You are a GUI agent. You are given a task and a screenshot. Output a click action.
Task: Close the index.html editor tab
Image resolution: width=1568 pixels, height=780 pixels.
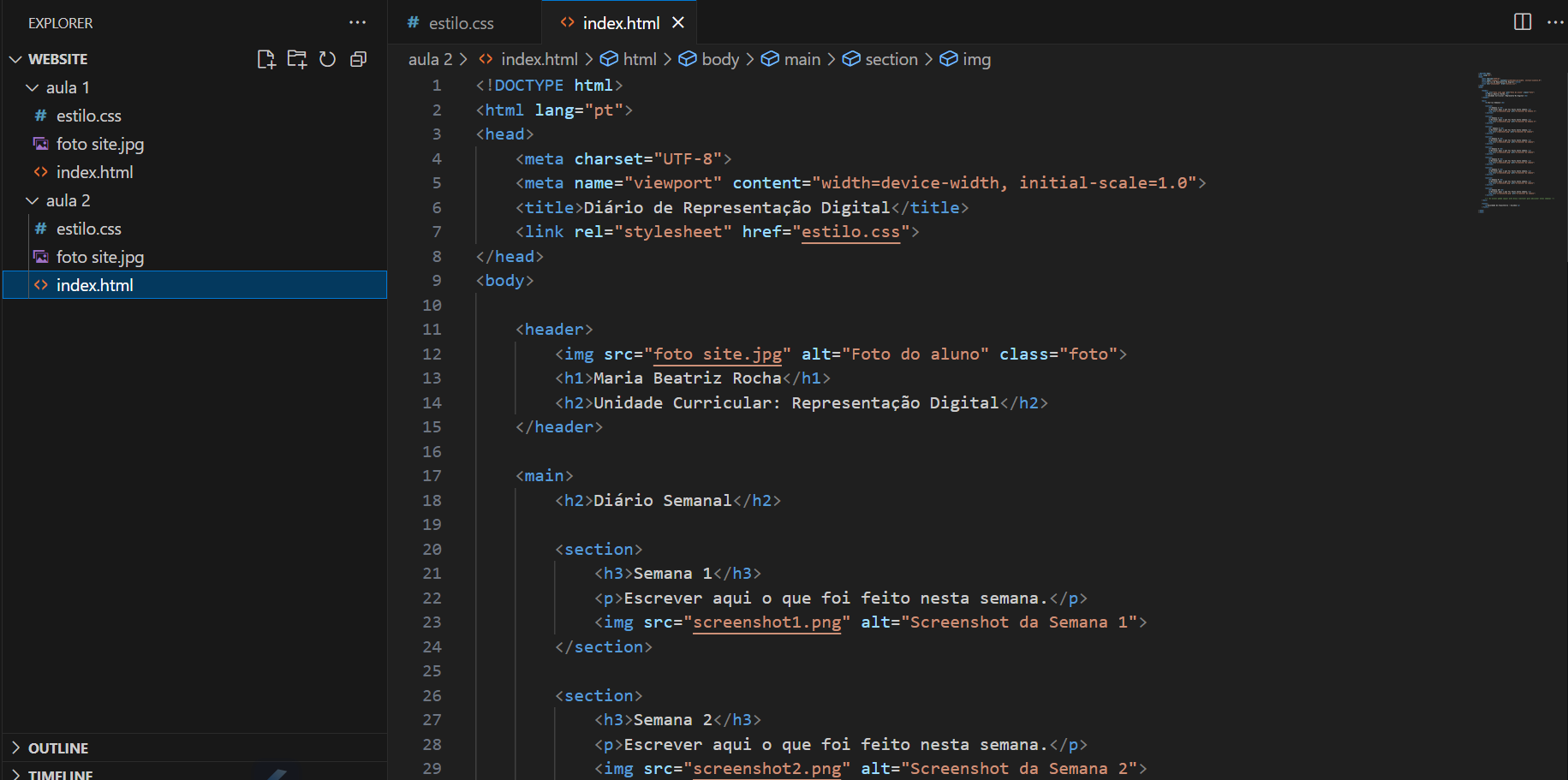point(678,22)
